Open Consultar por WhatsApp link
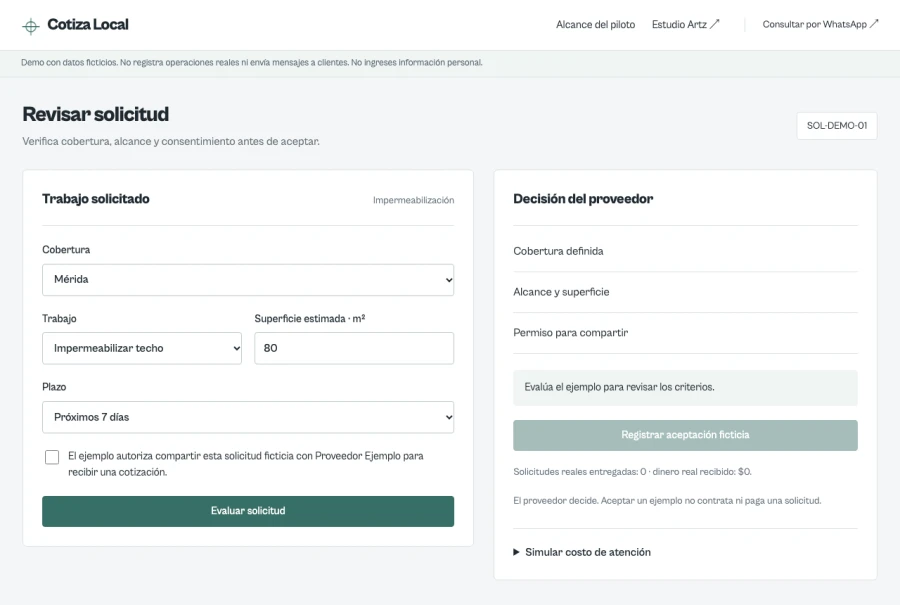The height and width of the screenshot is (605, 900). (820, 24)
